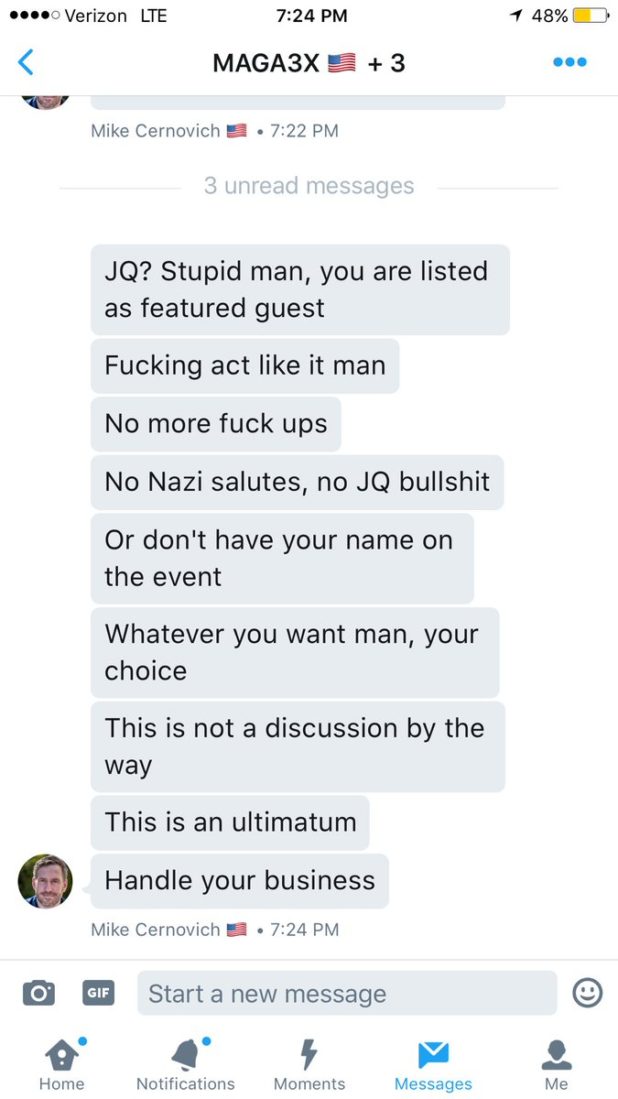The image size is (618, 1099).
Task: Go to the Me profile tab
Action: click(556, 1063)
